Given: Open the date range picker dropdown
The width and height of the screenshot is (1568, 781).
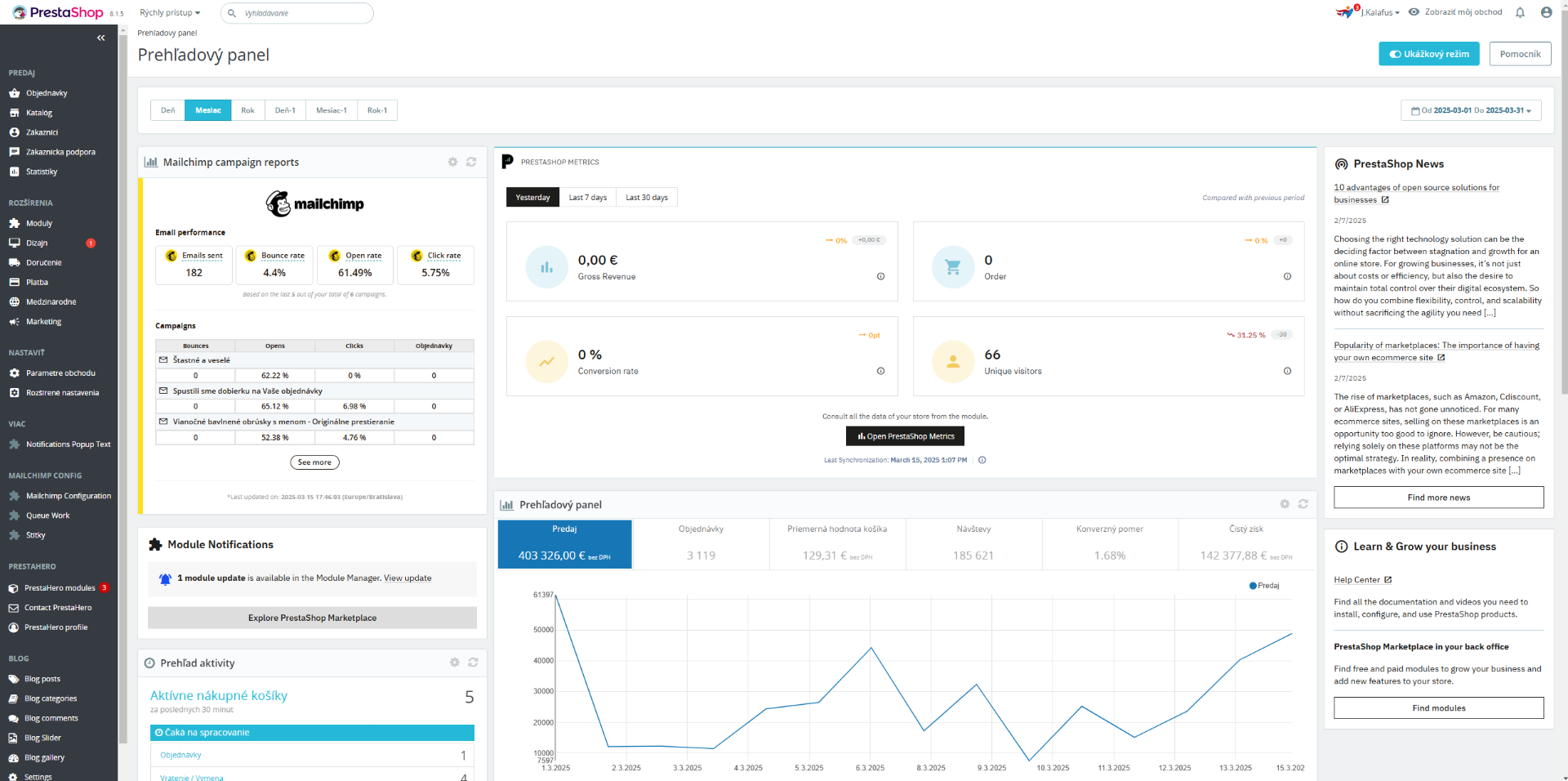Looking at the screenshot, I should [1471, 110].
